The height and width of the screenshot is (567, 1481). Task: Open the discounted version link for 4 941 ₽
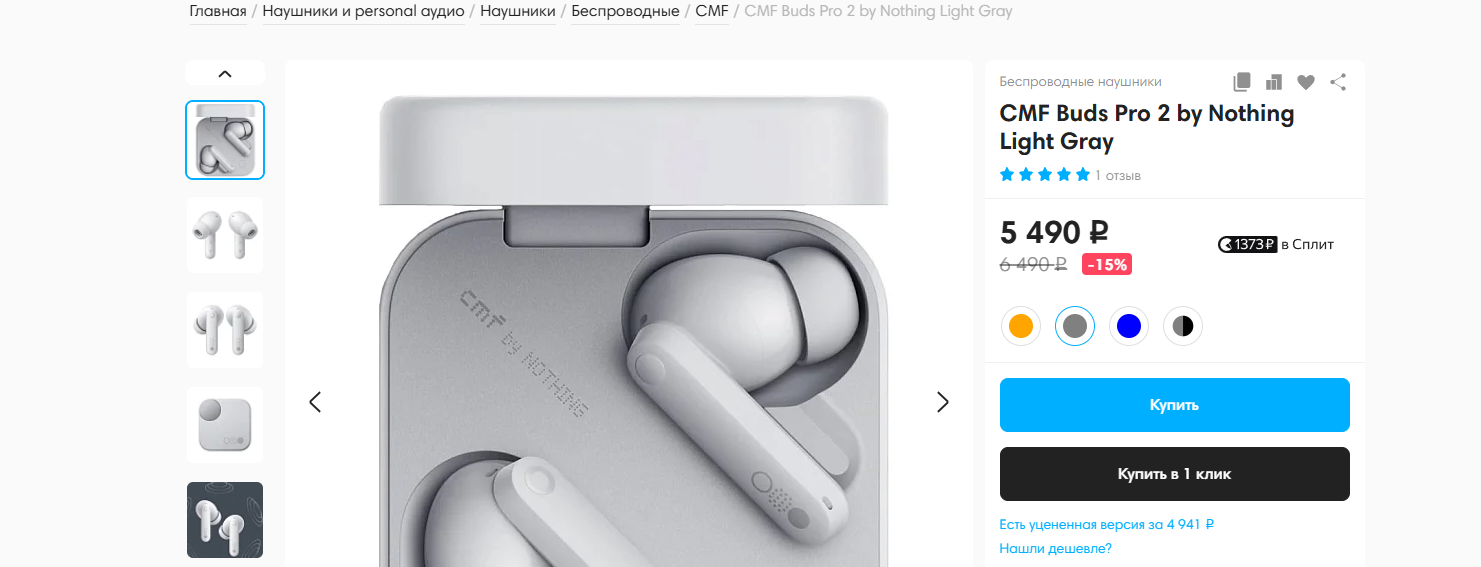(x=1107, y=524)
